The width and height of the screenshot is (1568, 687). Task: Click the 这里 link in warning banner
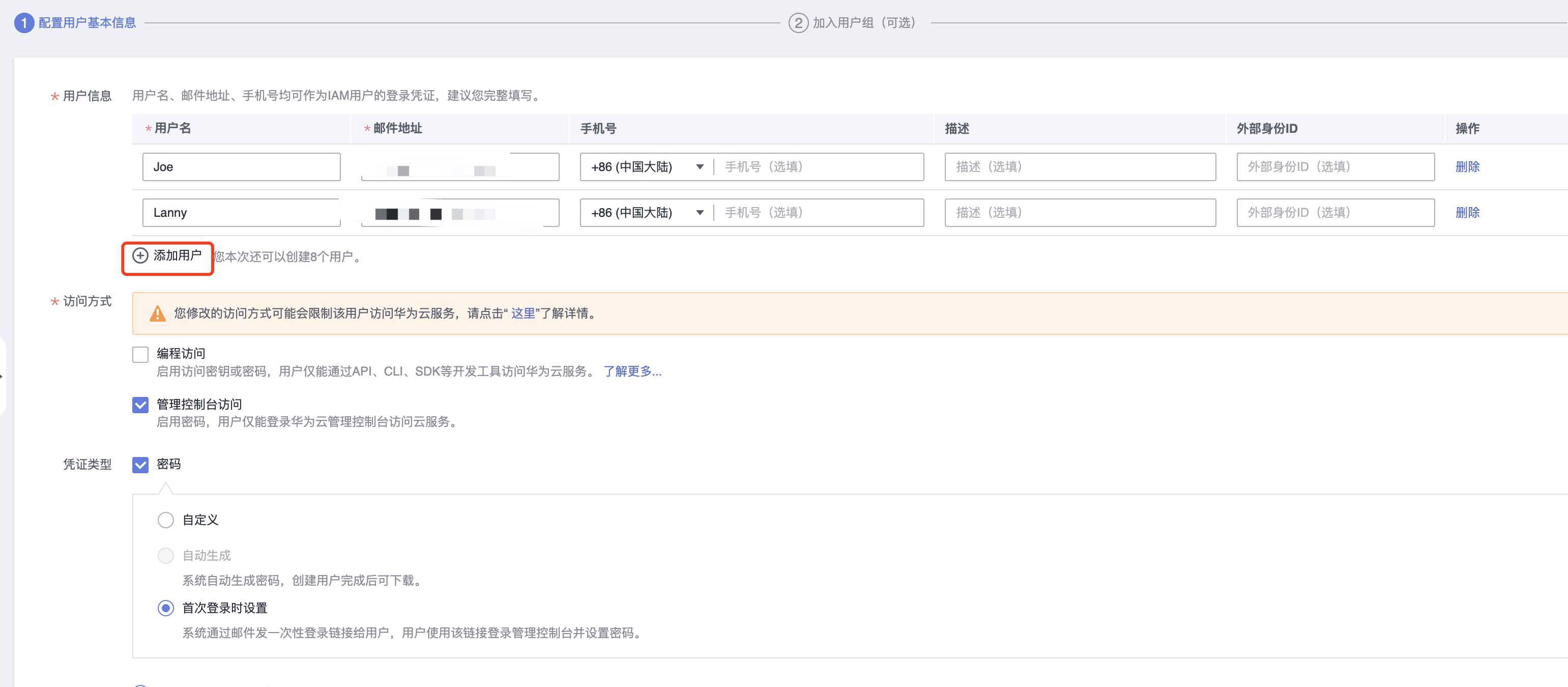522,313
